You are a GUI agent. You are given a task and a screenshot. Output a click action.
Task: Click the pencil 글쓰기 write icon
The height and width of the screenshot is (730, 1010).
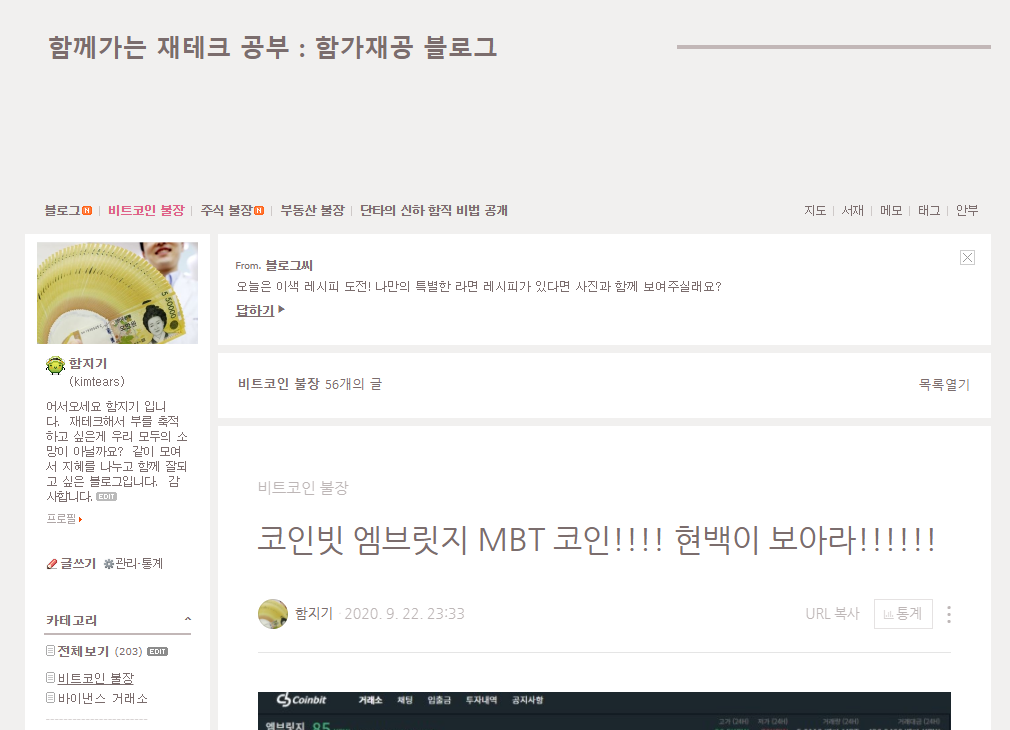pos(52,564)
